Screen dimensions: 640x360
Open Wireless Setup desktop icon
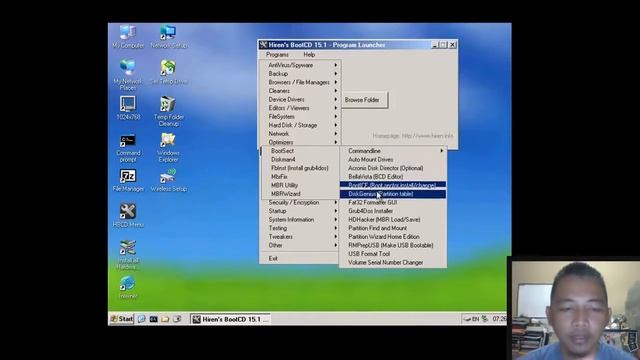click(x=168, y=180)
